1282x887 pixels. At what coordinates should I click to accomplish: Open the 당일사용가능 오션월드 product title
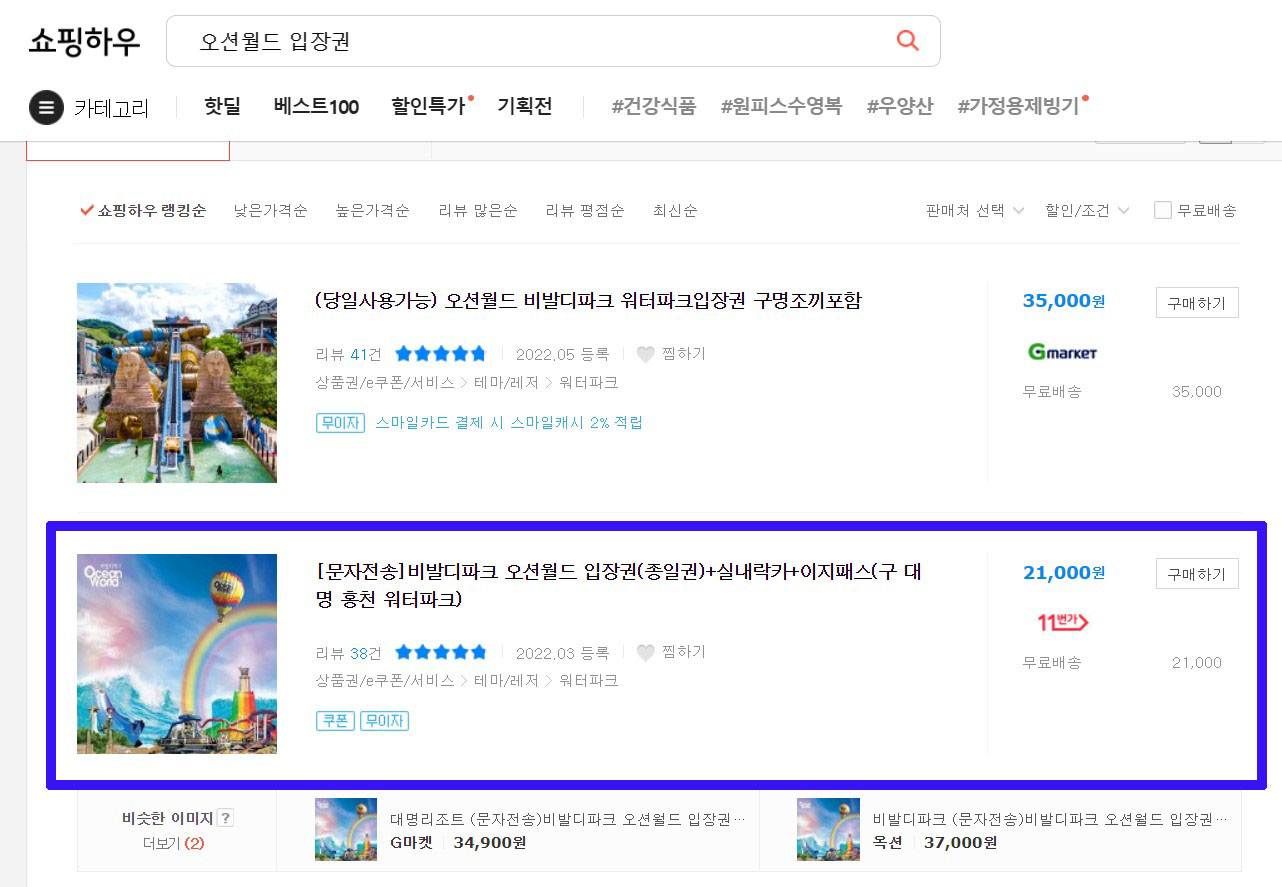pos(588,300)
